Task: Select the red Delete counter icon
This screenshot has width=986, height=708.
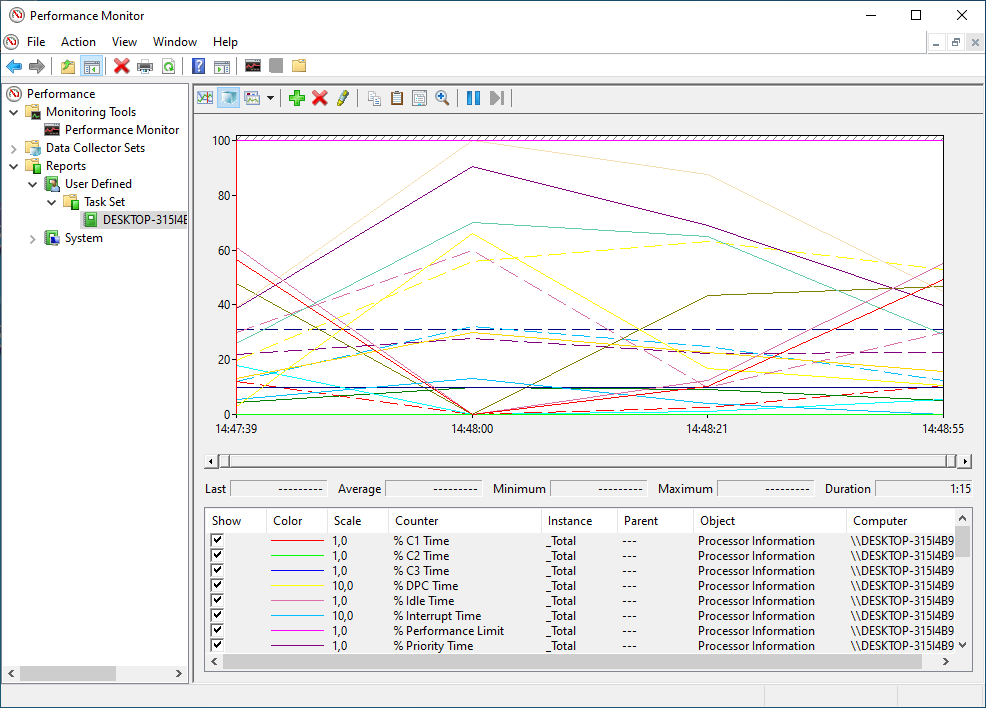Action: coord(320,97)
